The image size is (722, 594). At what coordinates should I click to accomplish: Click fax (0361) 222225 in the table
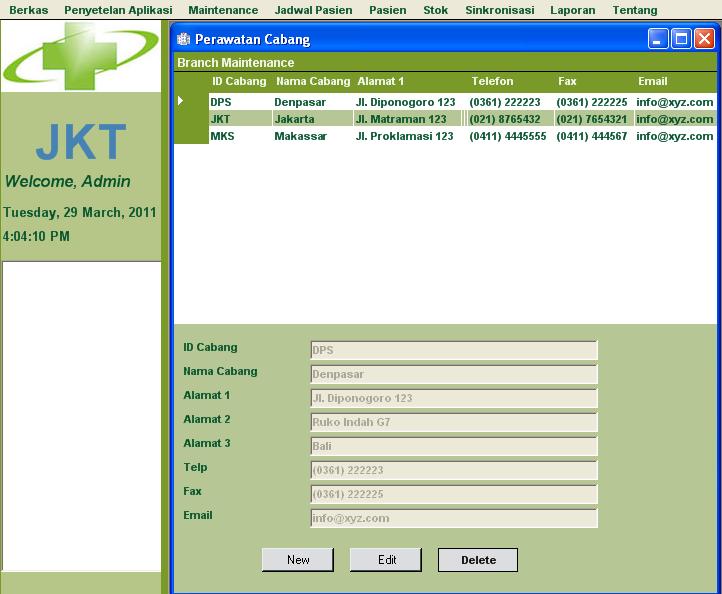(594, 102)
